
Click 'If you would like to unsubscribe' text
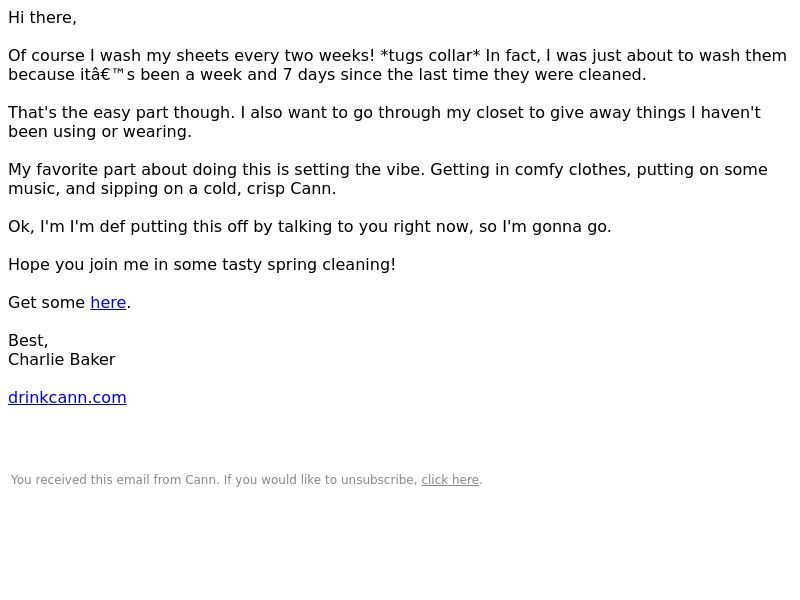coord(320,480)
